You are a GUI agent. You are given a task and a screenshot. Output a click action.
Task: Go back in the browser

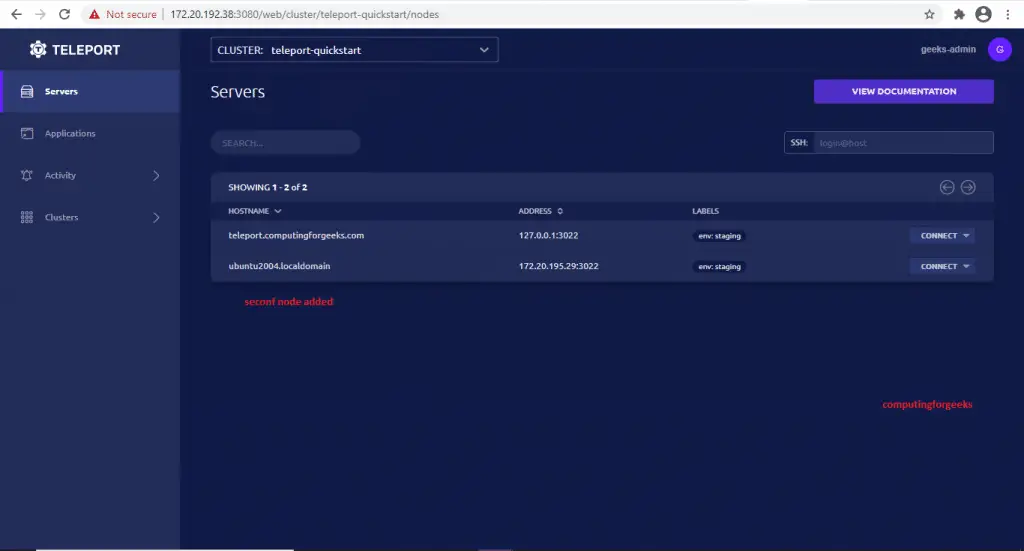click(16, 14)
